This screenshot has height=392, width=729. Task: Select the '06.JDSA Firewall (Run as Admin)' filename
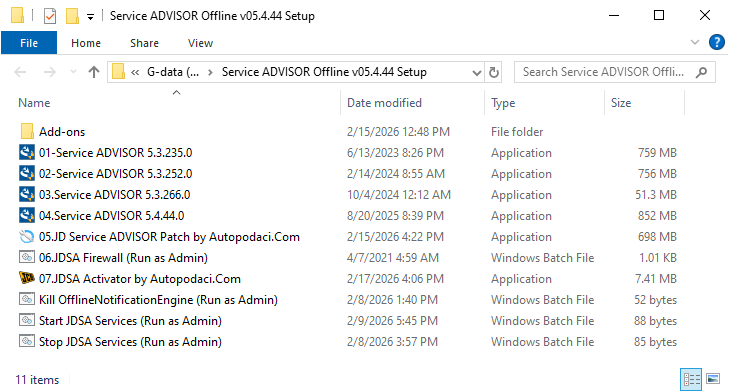click(x=123, y=258)
